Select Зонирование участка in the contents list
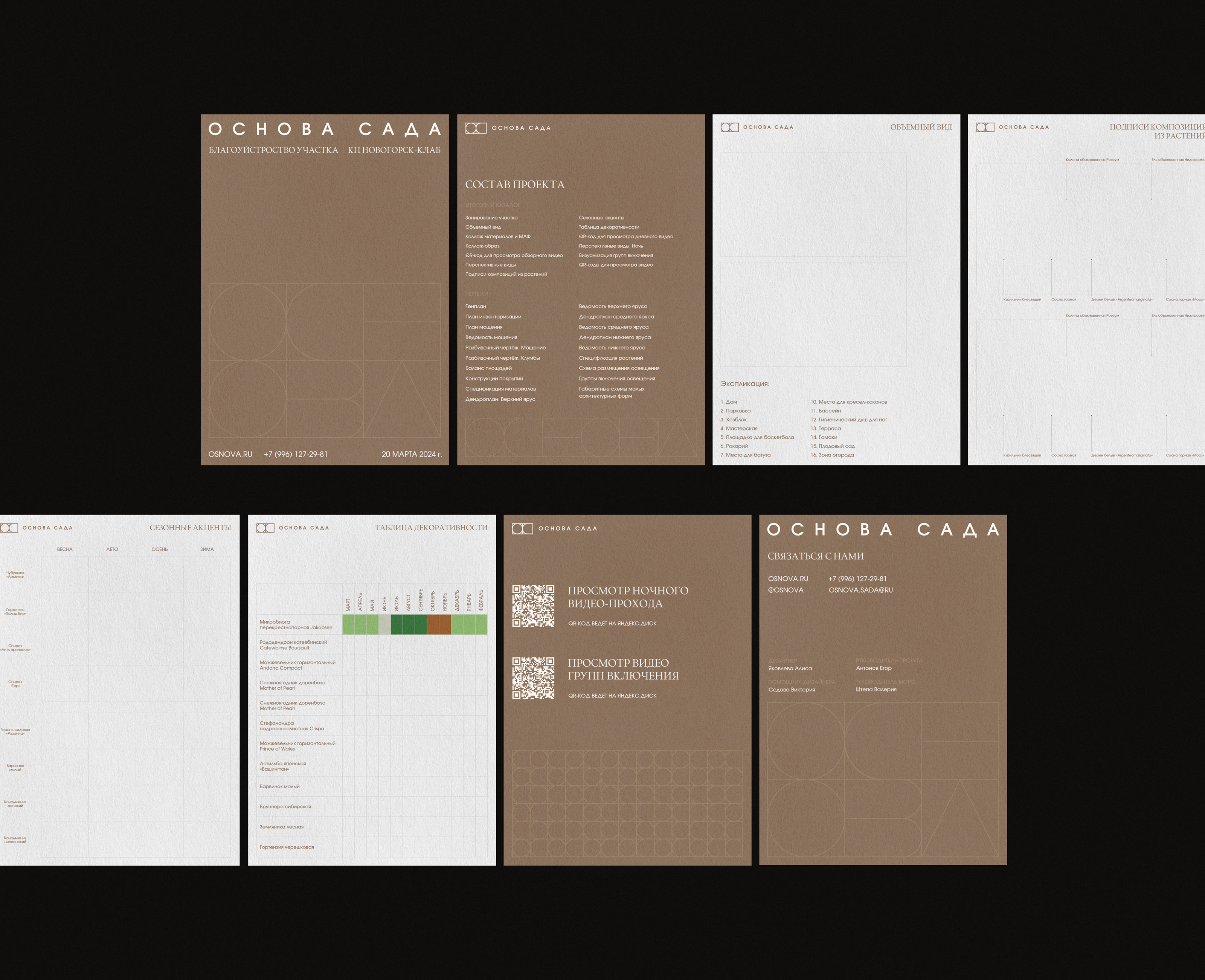The image size is (1205, 980). (491, 217)
